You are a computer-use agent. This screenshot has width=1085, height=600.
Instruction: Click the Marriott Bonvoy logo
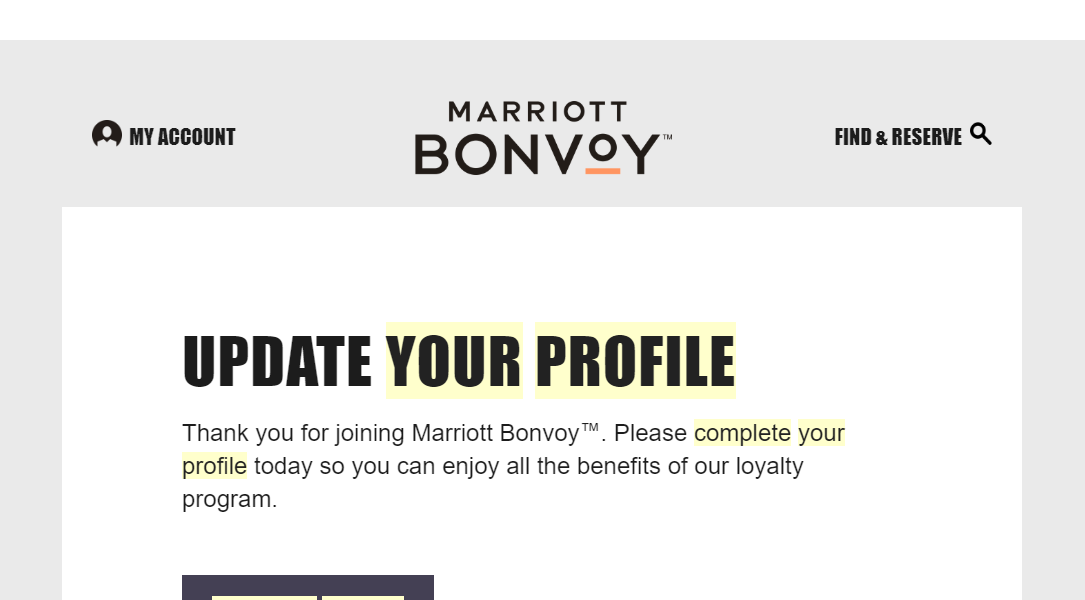[x=543, y=138]
